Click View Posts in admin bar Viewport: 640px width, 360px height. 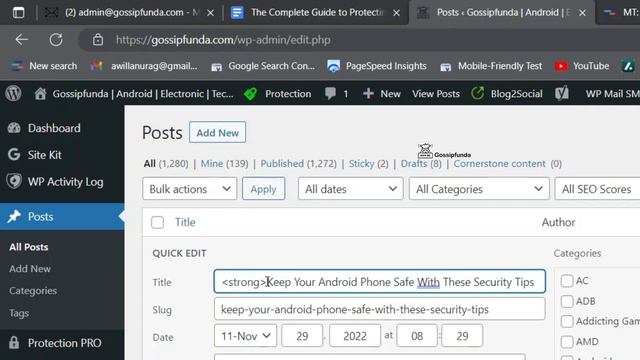point(436,94)
